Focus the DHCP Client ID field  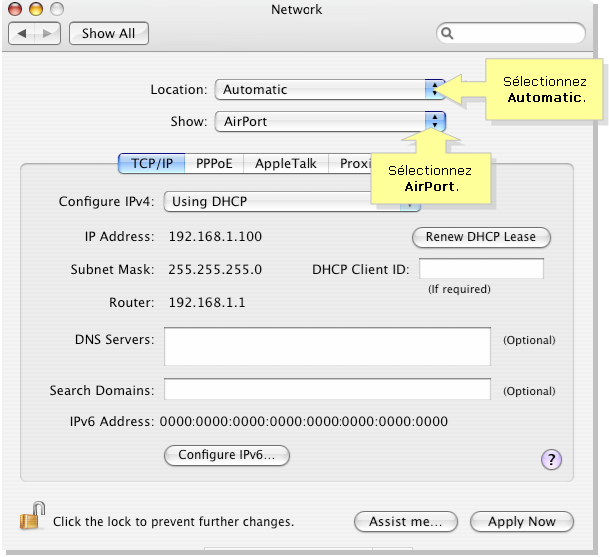(x=481, y=269)
